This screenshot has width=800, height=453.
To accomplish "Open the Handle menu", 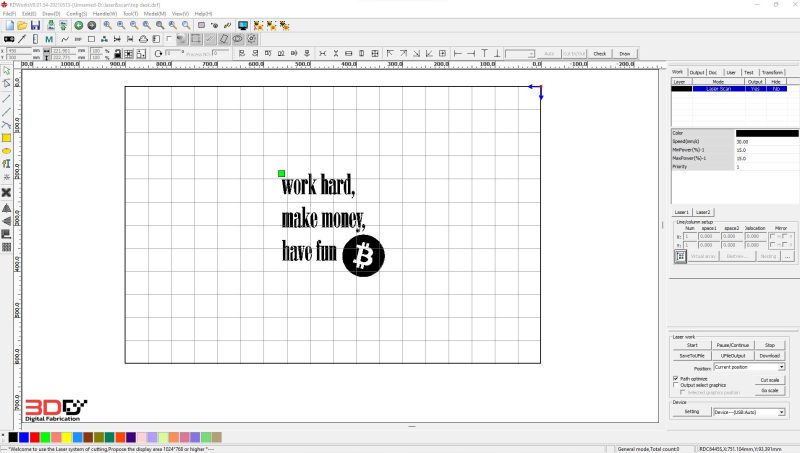I will 105,14.
